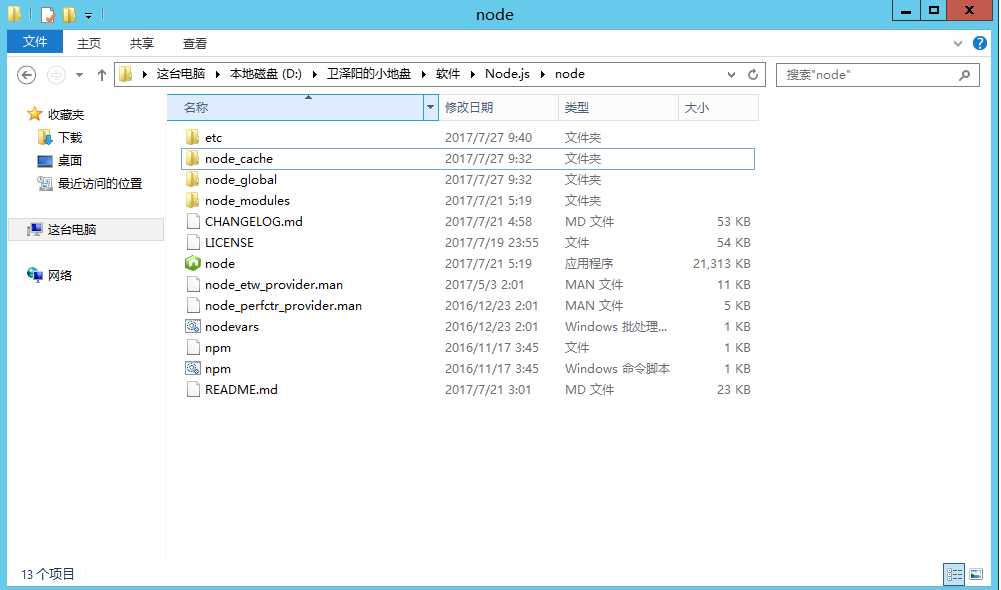Select the node_perfctr_provider.man file name

coord(283,305)
